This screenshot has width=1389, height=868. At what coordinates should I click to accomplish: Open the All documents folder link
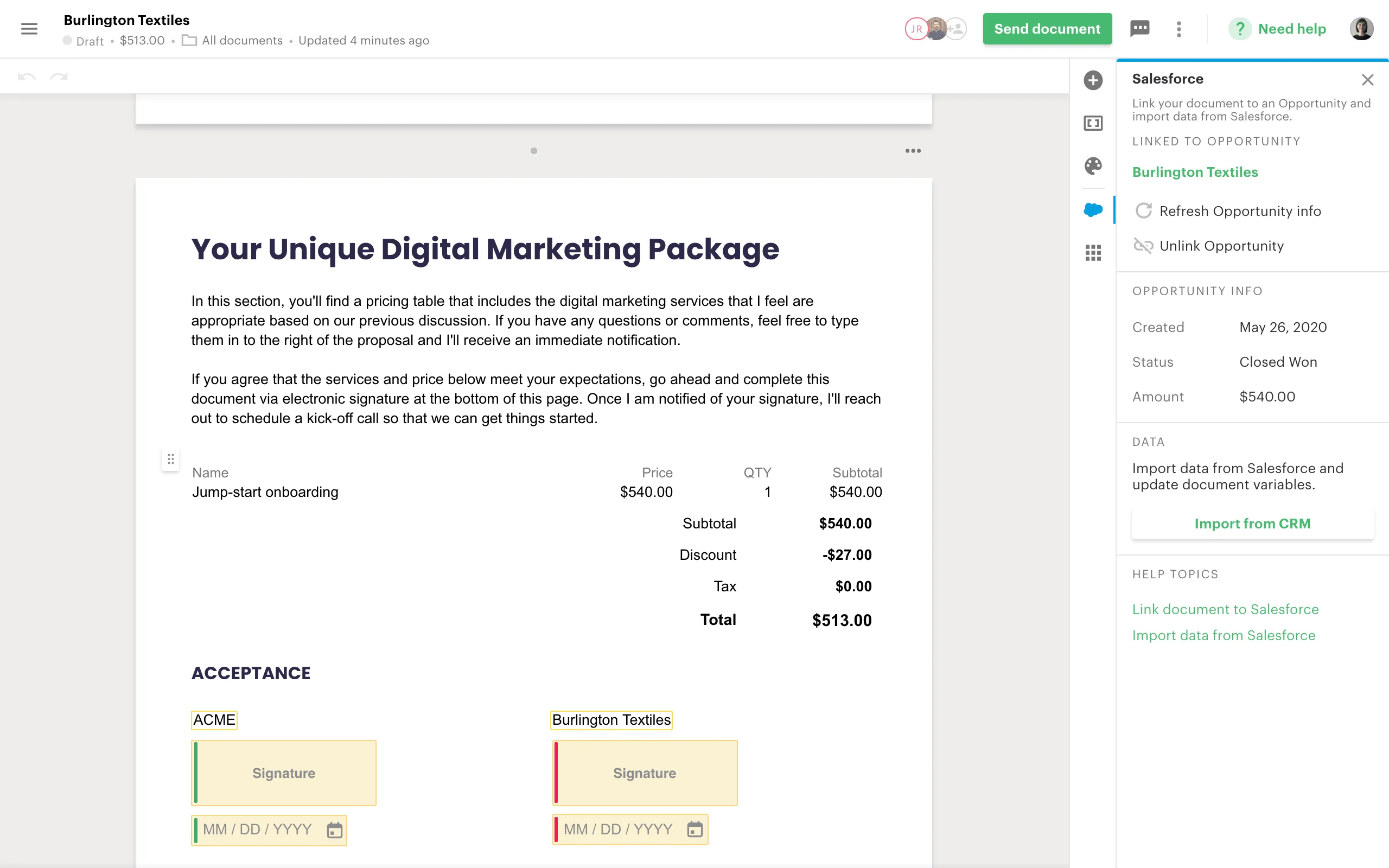(x=232, y=40)
